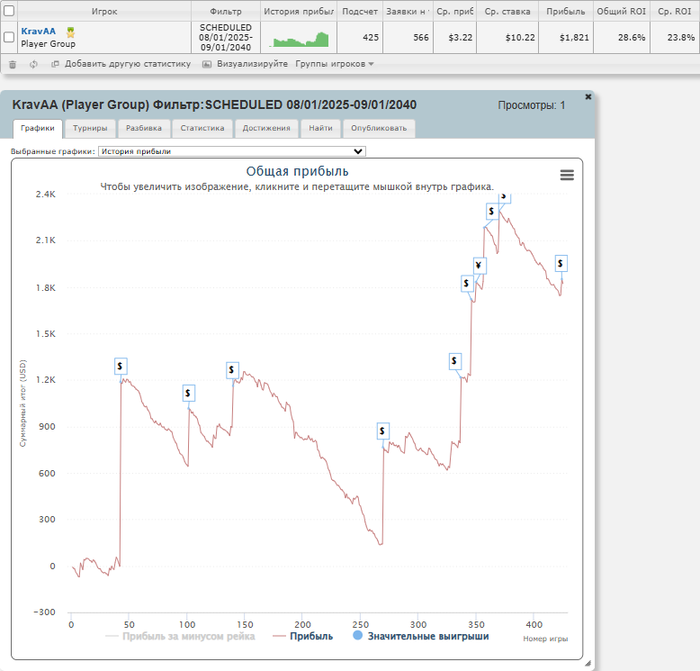Click the ¥ yen win flag marker
Viewport: 700px width, 671px height.
point(479,266)
